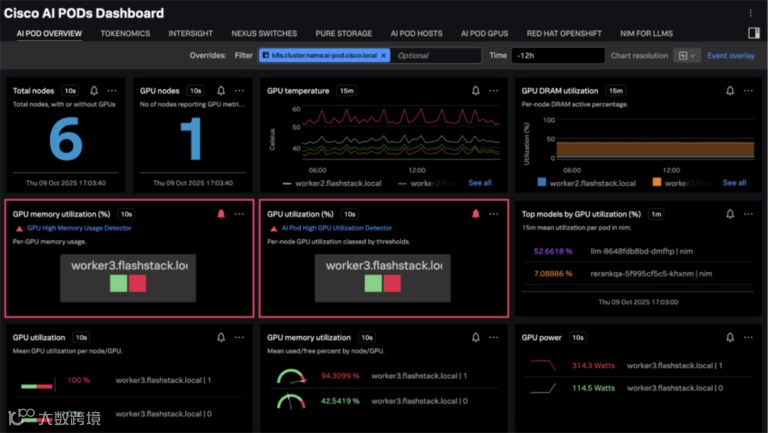Click the red alert bell on GPU utilization (%) panel

[x=476, y=214]
